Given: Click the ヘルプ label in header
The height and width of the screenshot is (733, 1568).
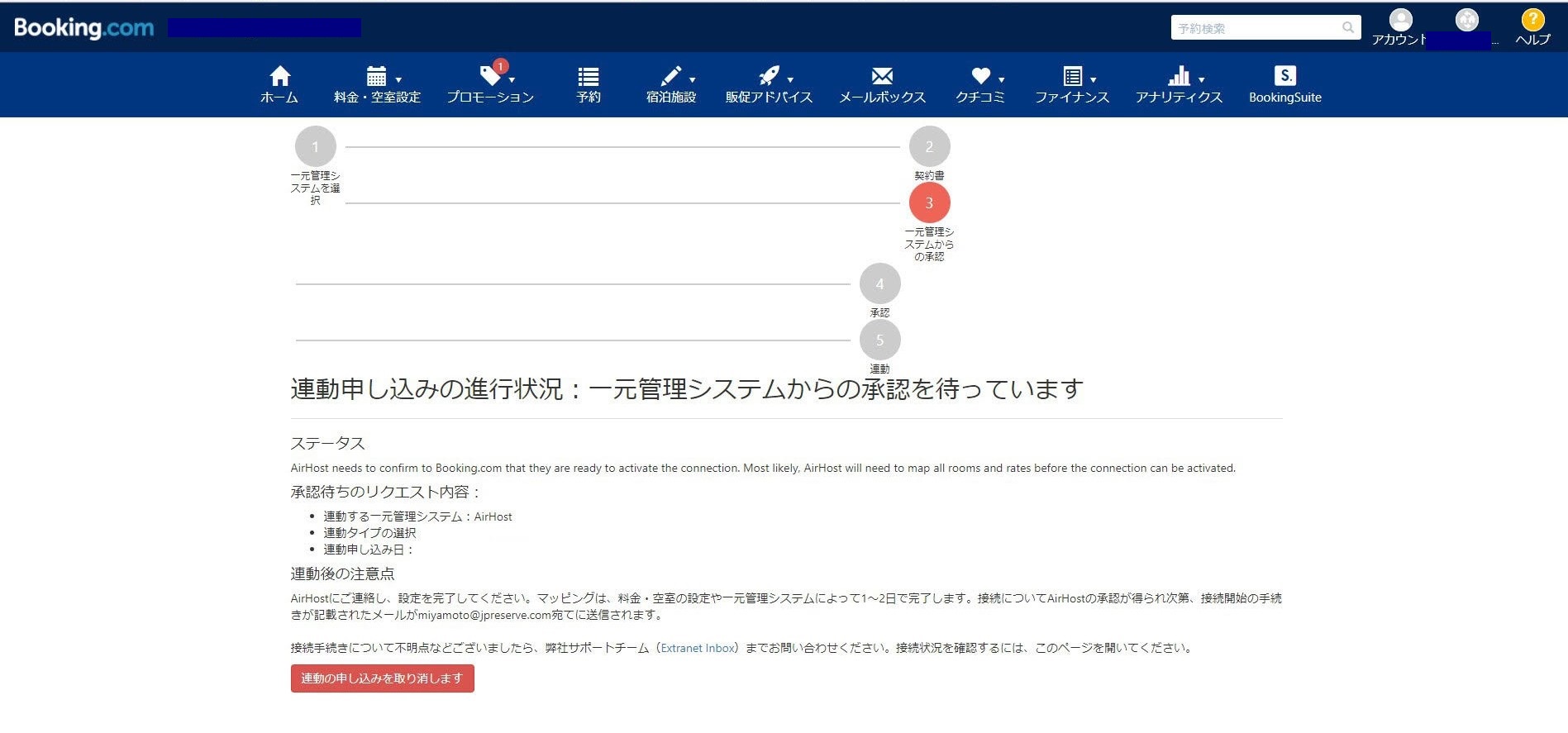Looking at the screenshot, I should click(x=1532, y=40).
